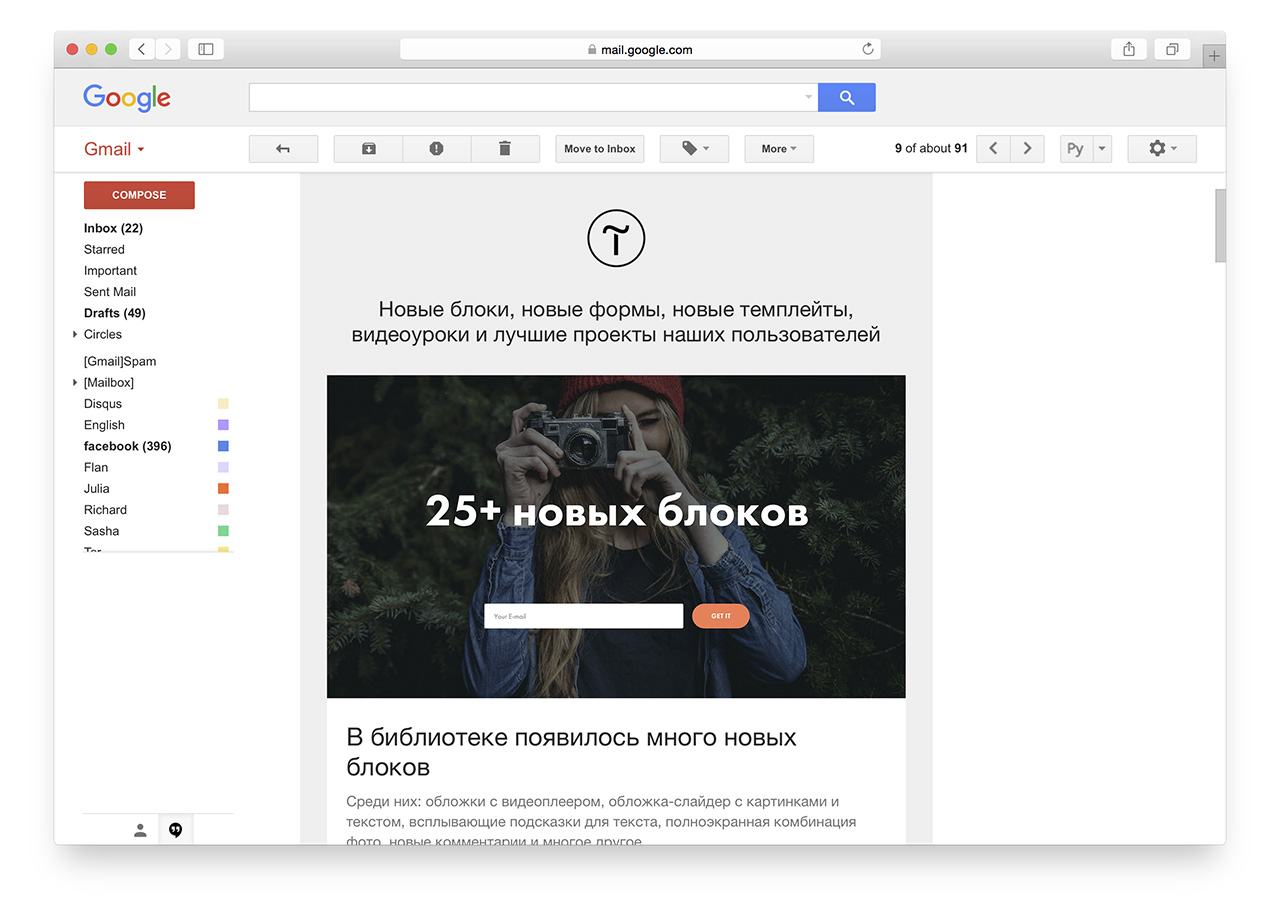Open the Labels tag dropdown

click(x=694, y=149)
